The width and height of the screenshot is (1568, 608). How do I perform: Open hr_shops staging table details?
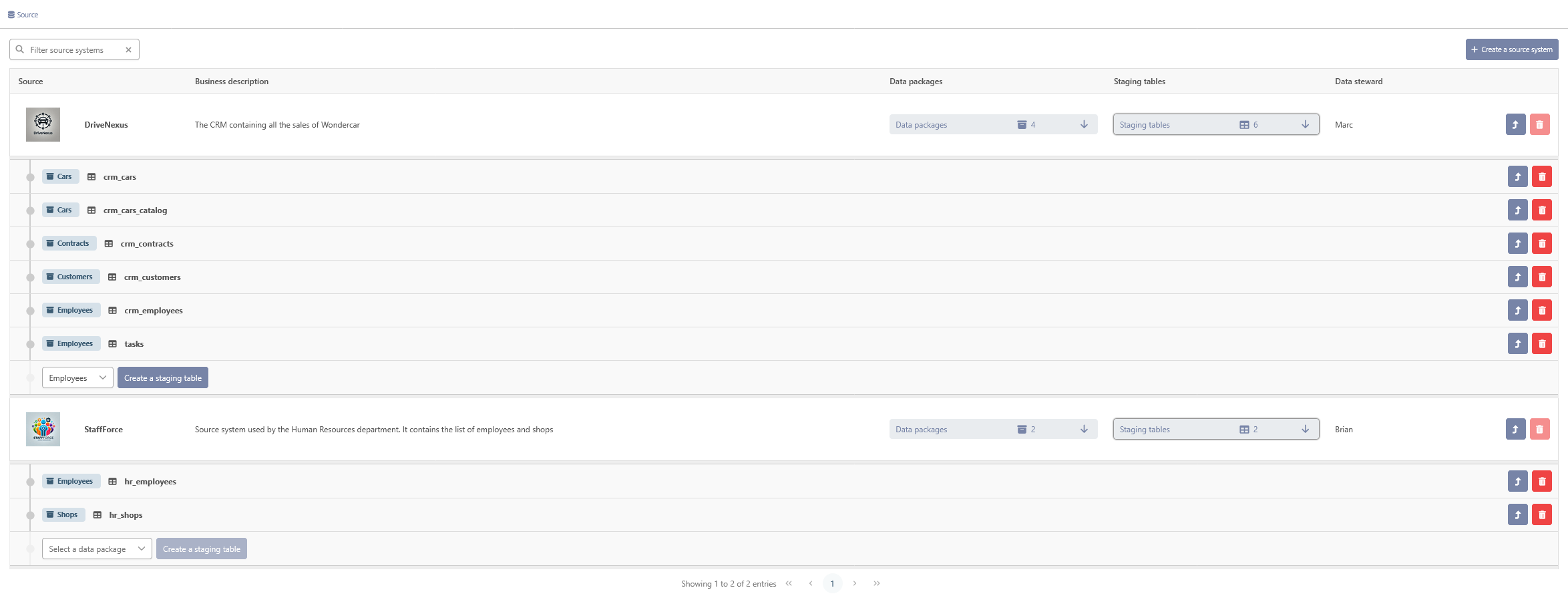(x=1517, y=514)
